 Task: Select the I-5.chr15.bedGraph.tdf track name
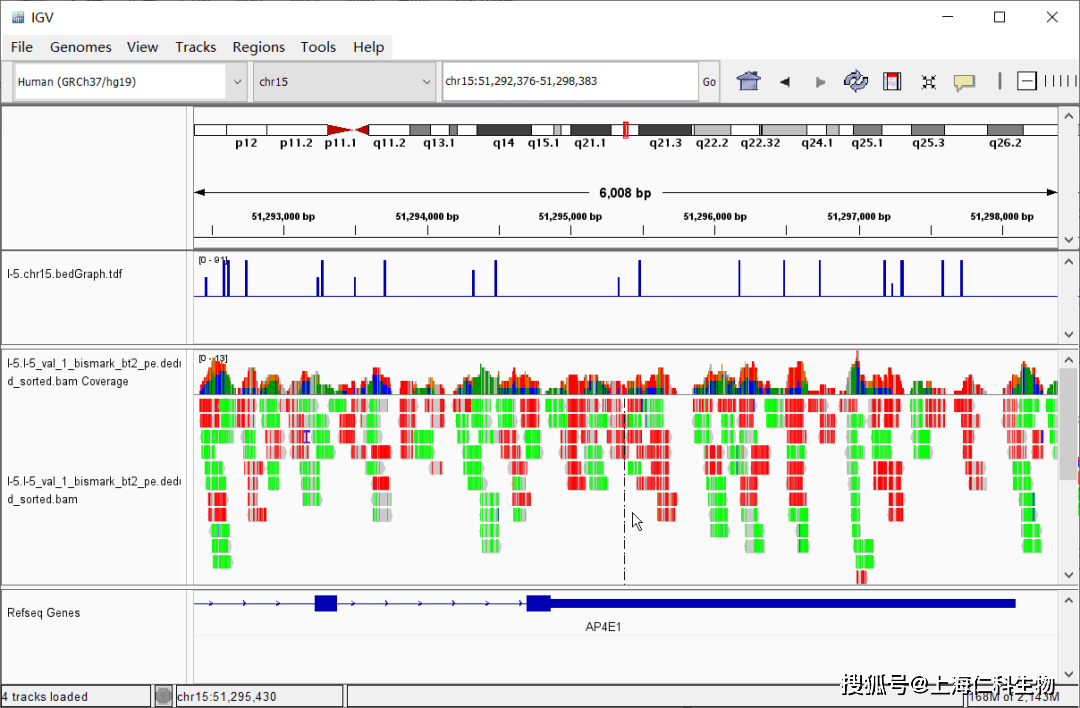coord(65,273)
